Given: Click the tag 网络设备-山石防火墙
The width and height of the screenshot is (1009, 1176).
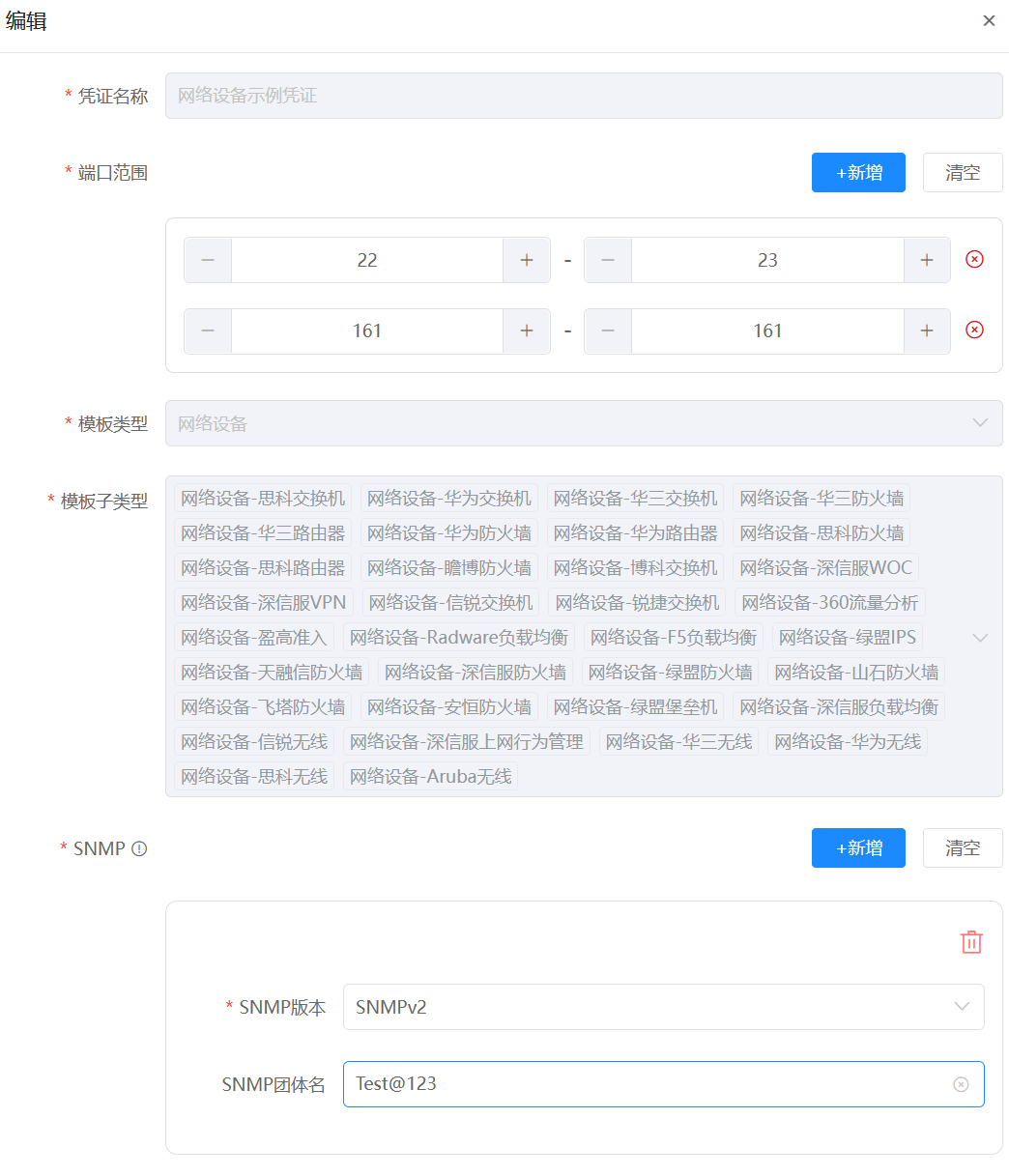Looking at the screenshot, I should pyautogui.click(x=856, y=673).
